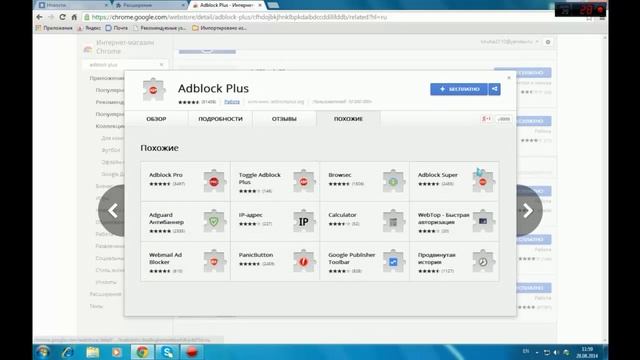Switch to the ПОДРОБНОСТИ tab
This screenshot has width=640, height=360.
[220, 119]
